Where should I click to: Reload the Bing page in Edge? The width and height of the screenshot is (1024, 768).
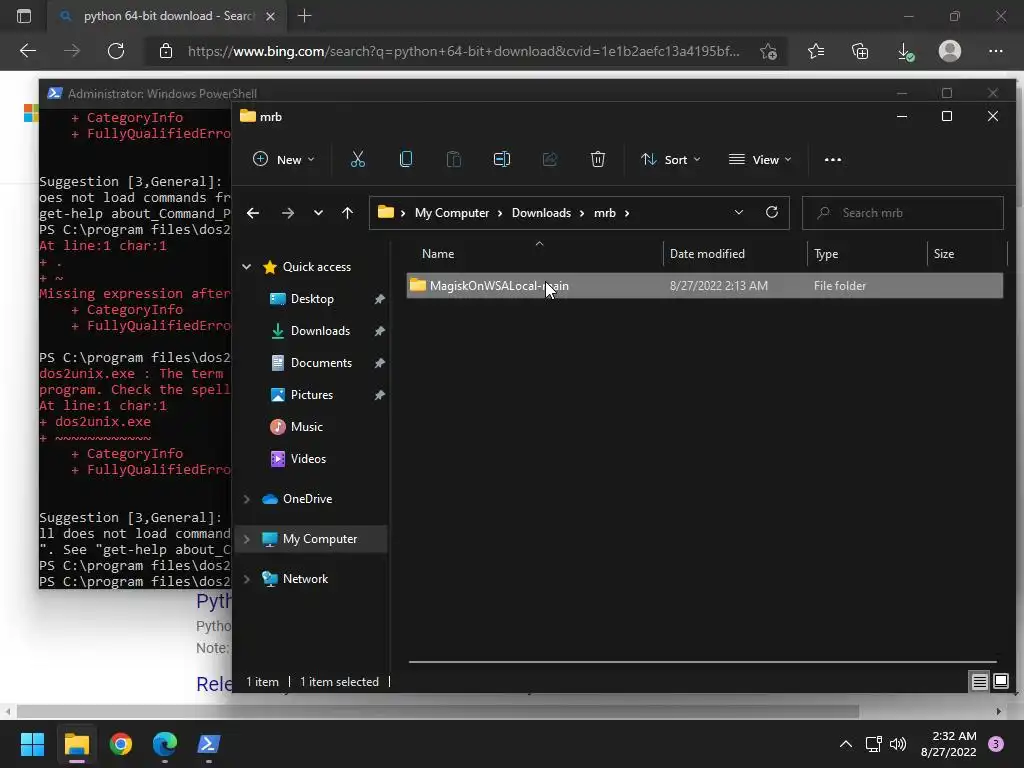[116, 51]
